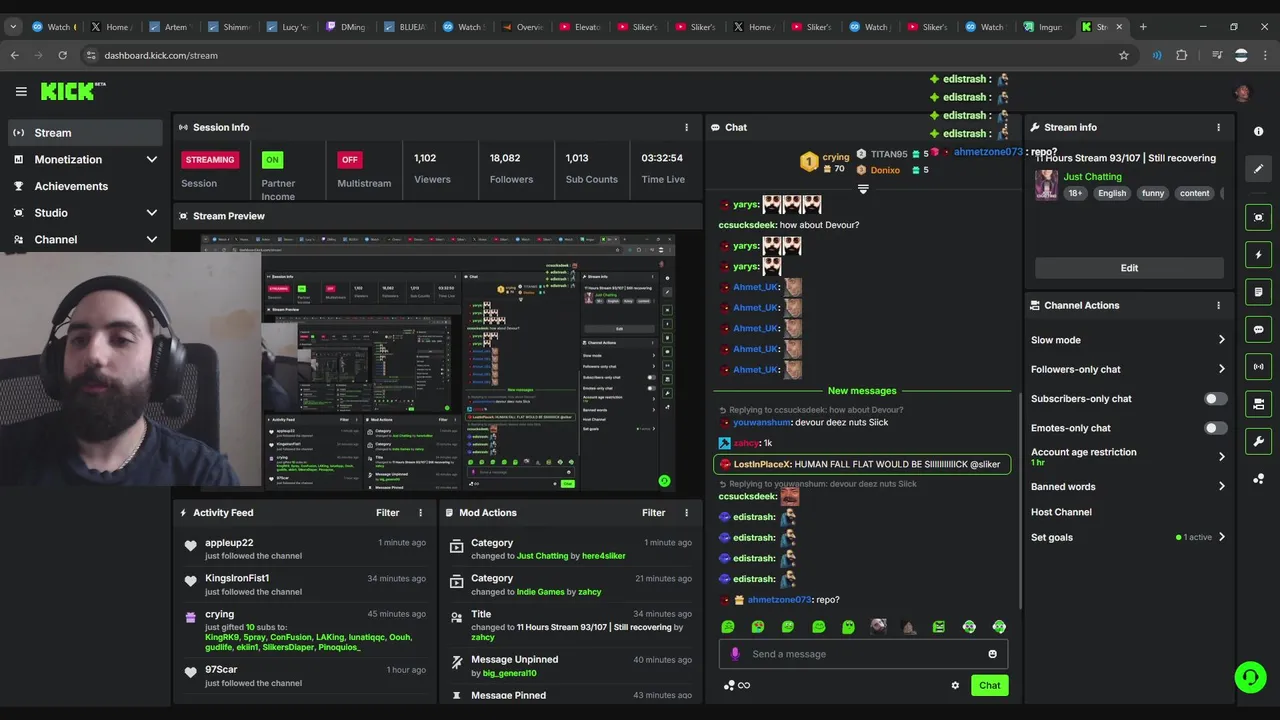This screenshot has width=1280, height=720.
Task: Click the Edit button under Stream info
Action: click(1129, 268)
